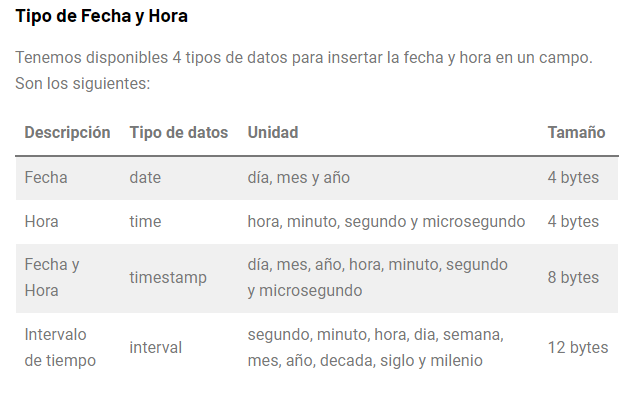Image resolution: width=630 pixels, height=403 pixels.
Task: Click 'hora, minuto, segundo y microsegundo' cell
Action: click(386, 222)
